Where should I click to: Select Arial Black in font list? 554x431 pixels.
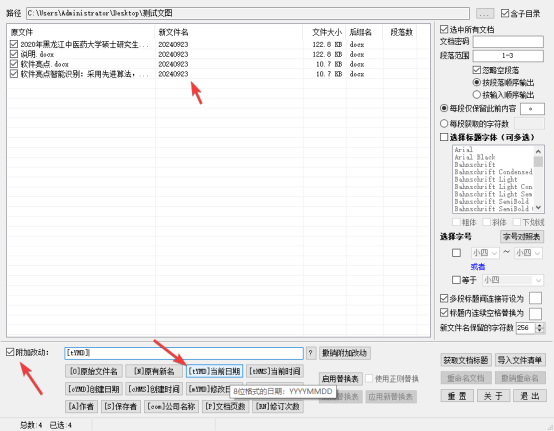475,157
